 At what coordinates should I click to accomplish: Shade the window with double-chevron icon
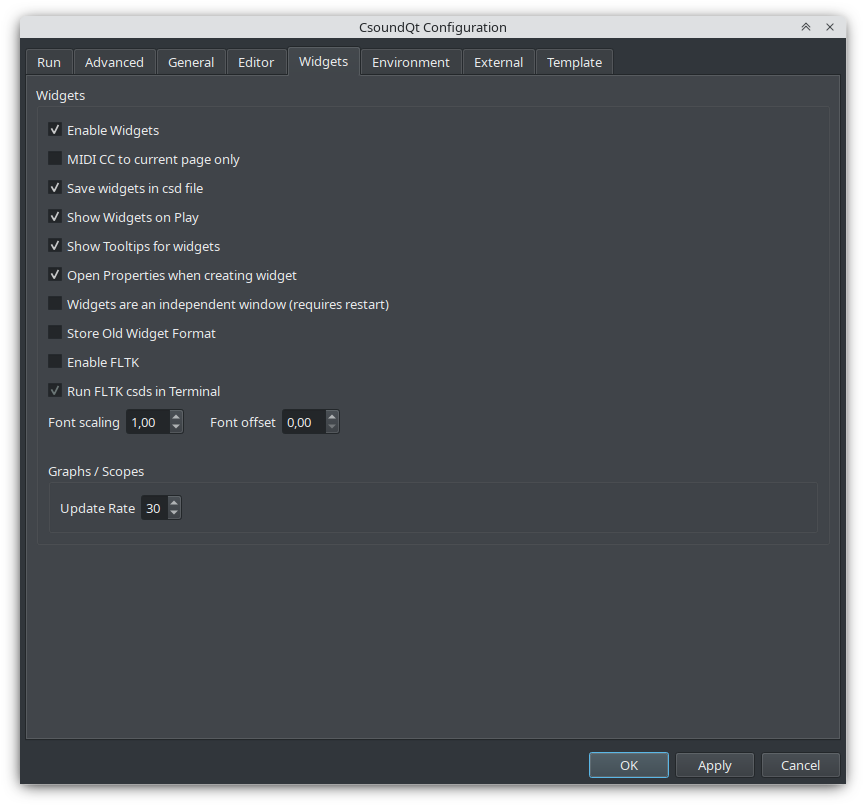pyautogui.click(x=806, y=27)
